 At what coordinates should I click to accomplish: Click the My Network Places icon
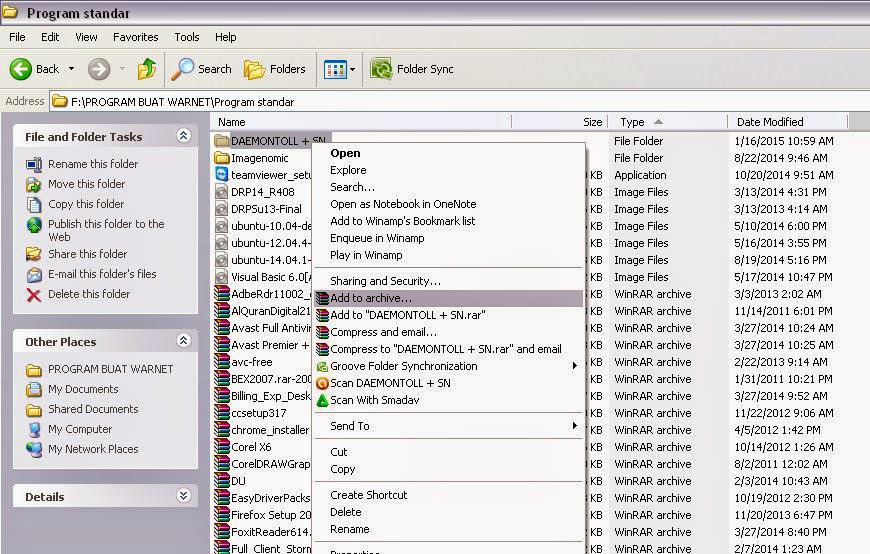pyautogui.click(x=34, y=450)
